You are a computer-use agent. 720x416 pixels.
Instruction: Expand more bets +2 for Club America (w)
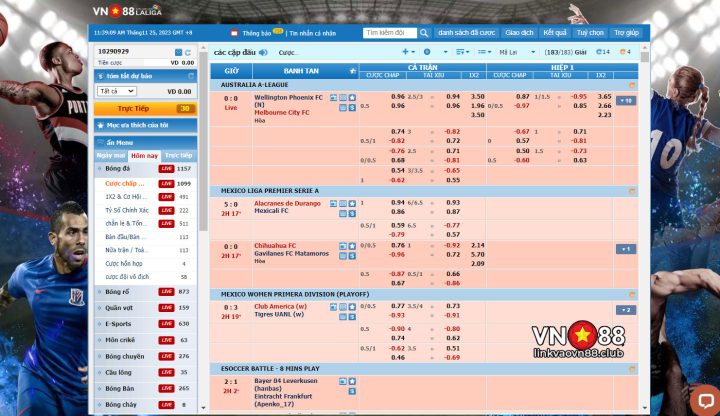coord(626,310)
